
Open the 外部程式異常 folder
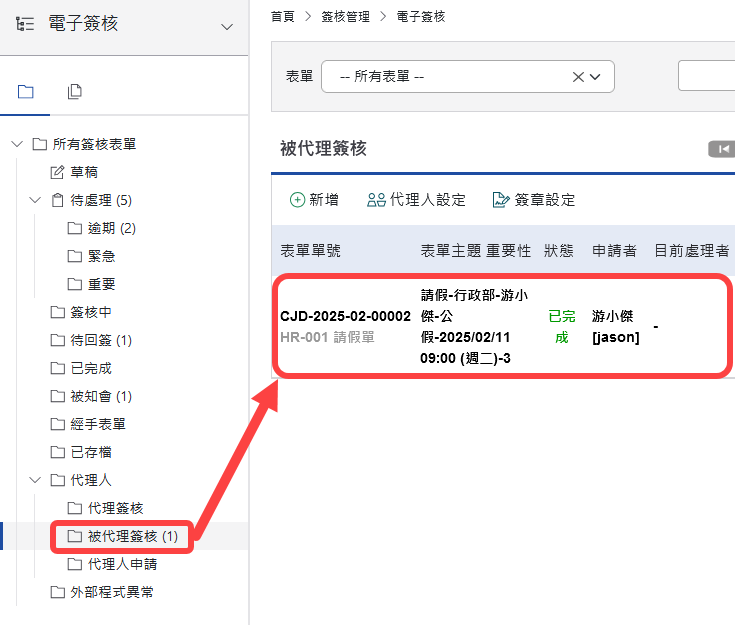[102, 592]
